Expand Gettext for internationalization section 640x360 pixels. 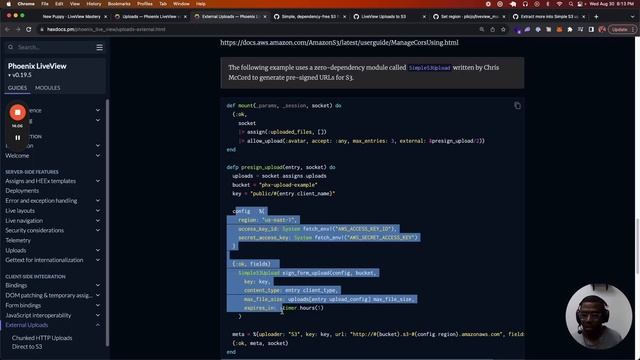98,260
